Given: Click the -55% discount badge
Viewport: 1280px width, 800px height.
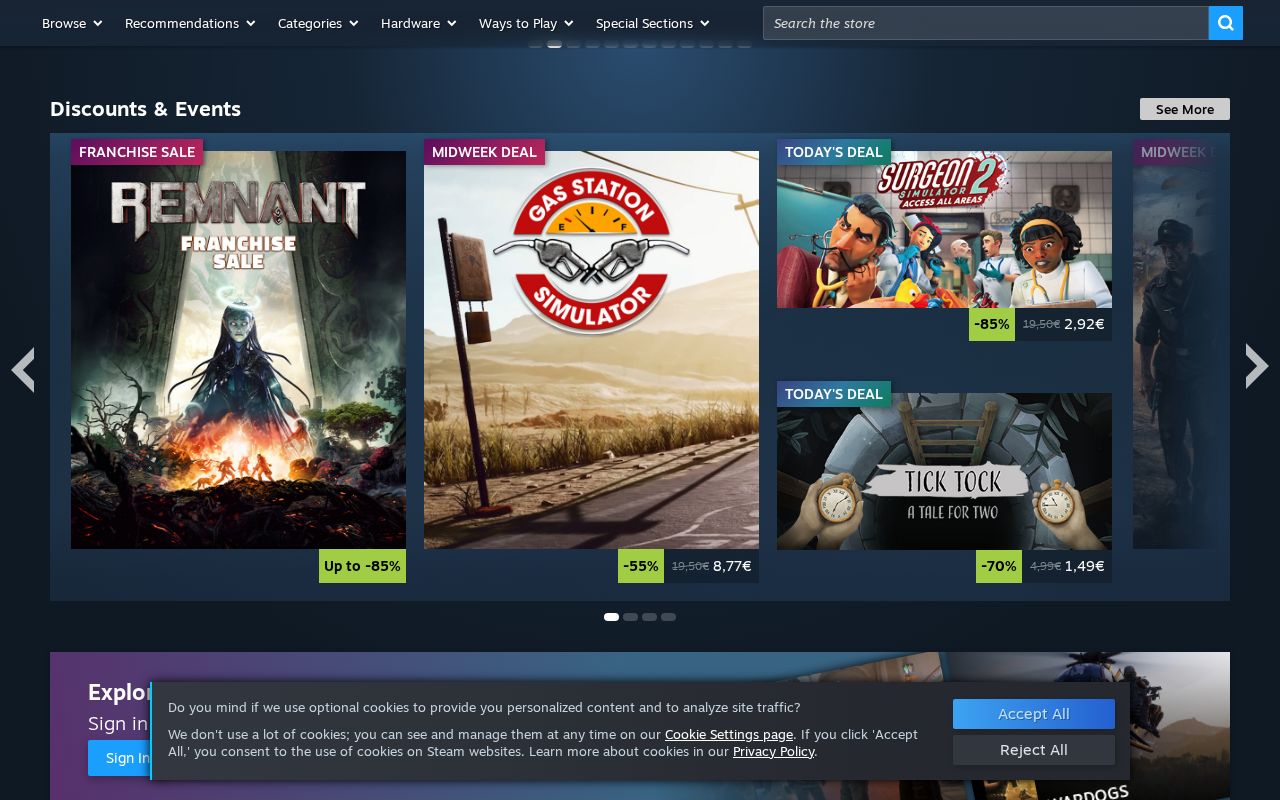Looking at the screenshot, I should point(641,566).
